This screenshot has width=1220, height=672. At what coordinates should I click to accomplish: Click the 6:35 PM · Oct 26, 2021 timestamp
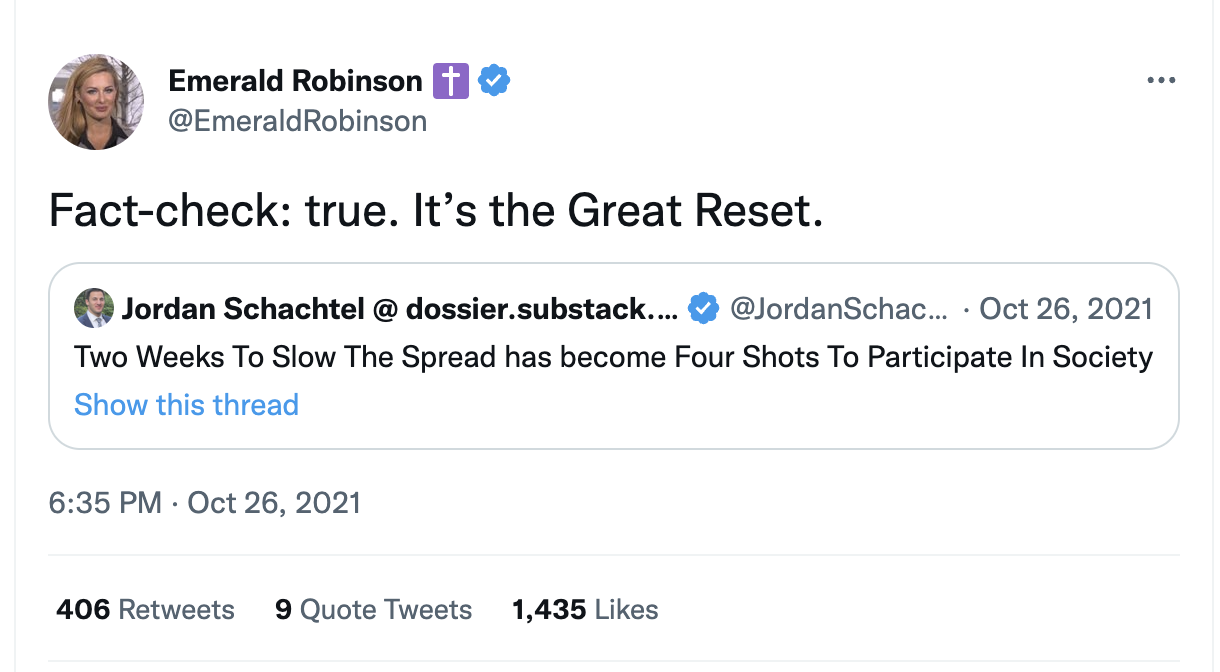pyautogui.click(x=204, y=502)
